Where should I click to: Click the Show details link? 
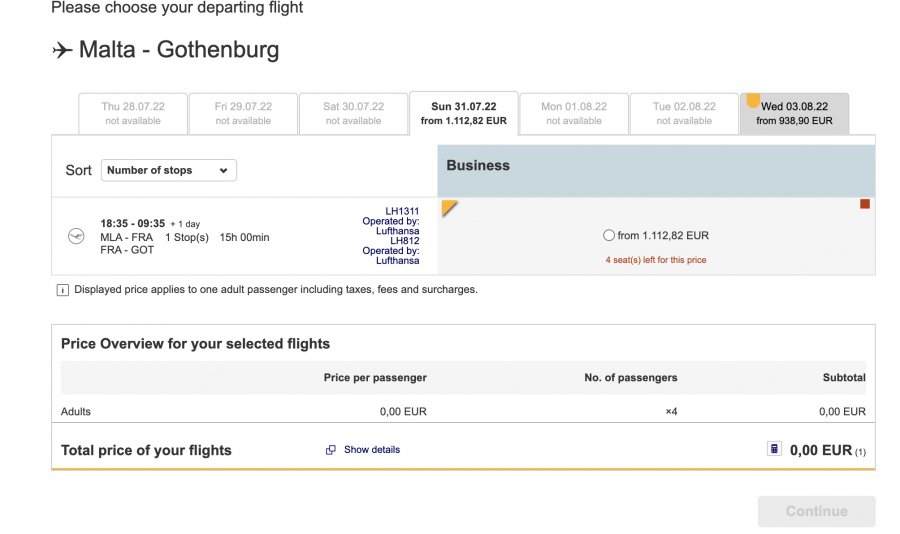coord(371,450)
